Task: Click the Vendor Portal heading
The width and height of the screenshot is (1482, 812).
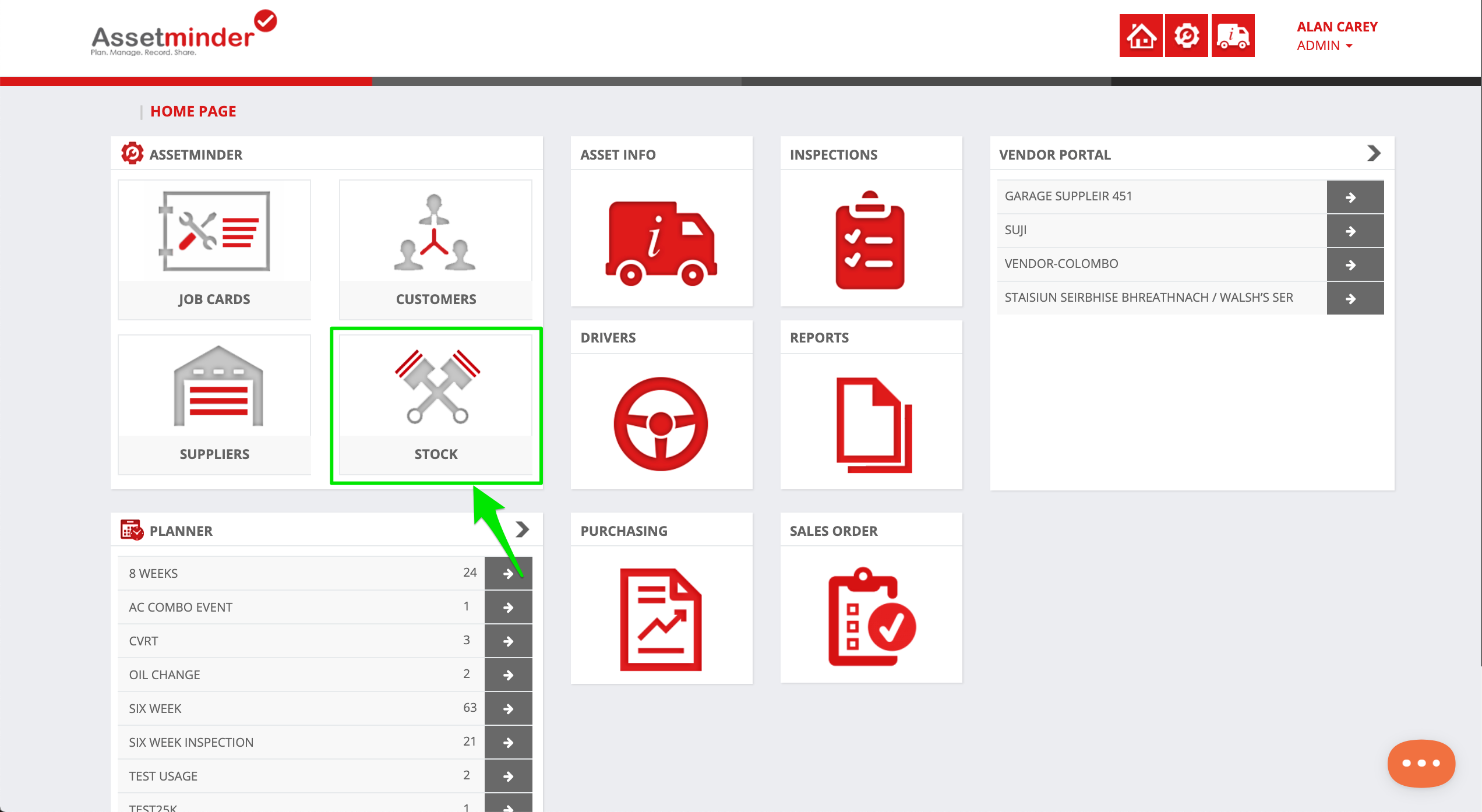Action: 1055,154
